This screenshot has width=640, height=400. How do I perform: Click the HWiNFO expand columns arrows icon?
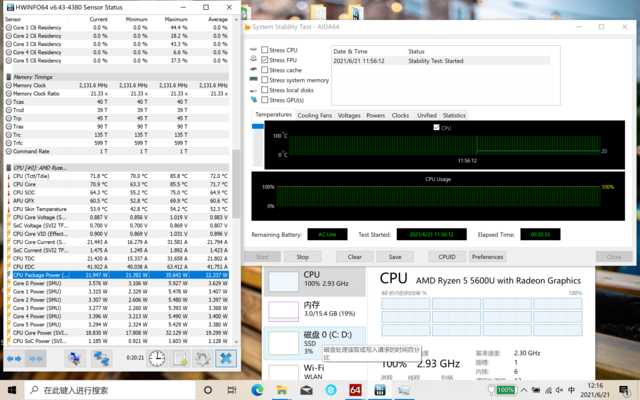click(14, 359)
